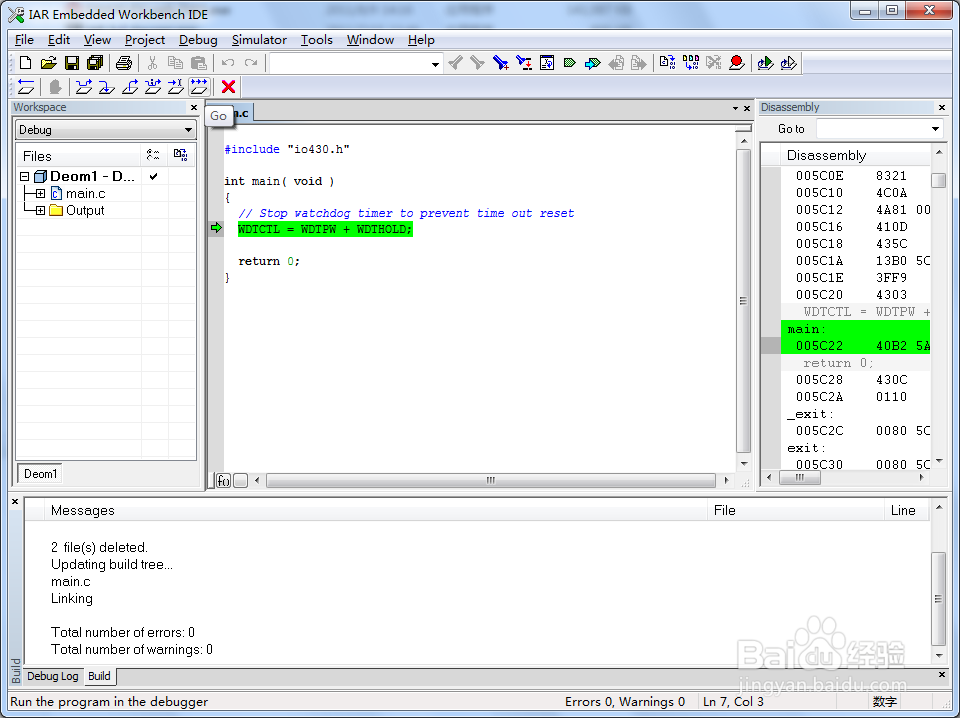Stop debugging with the red X icon
Screen dimensions: 960x718
pyautogui.click(x=228, y=87)
